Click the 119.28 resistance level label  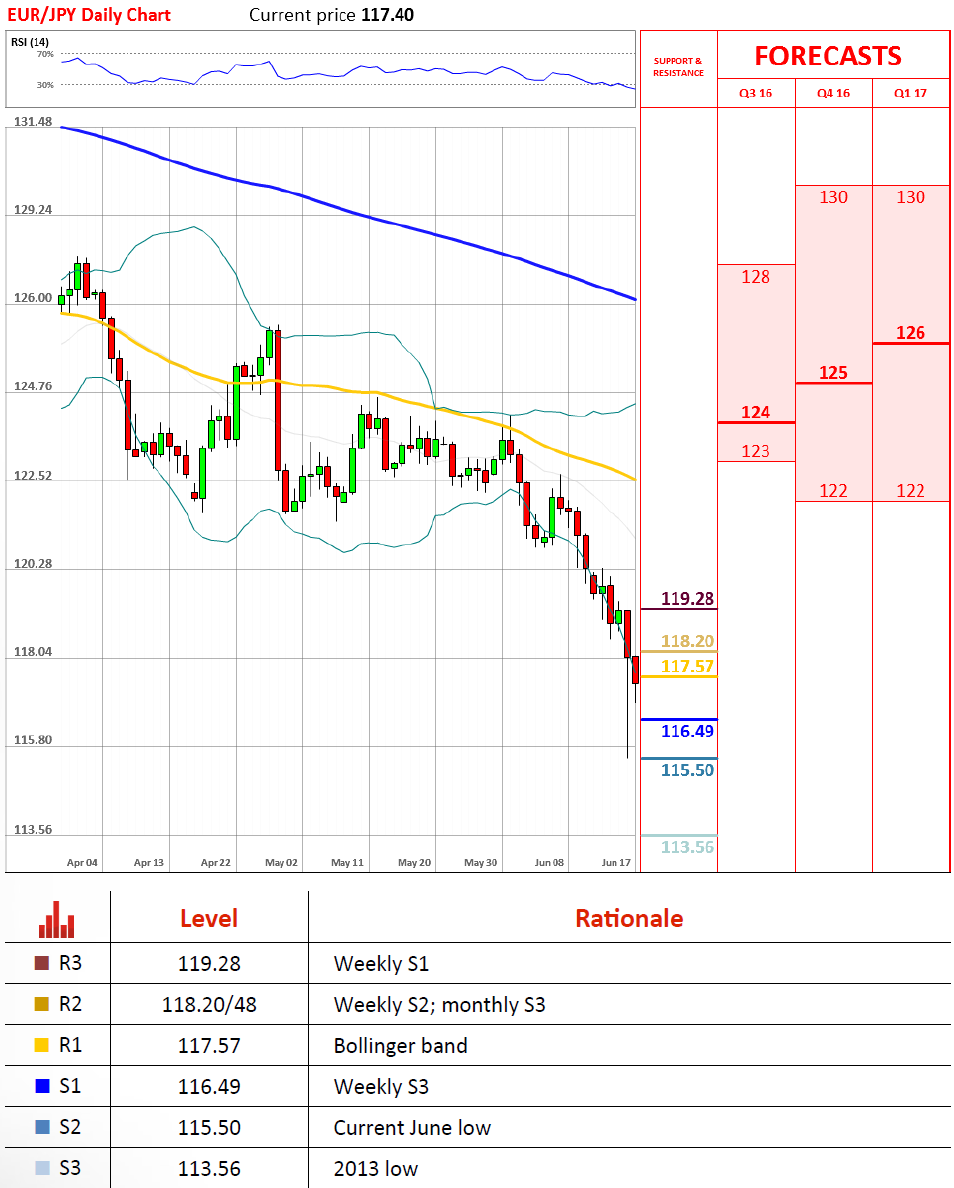click(687, 599)
